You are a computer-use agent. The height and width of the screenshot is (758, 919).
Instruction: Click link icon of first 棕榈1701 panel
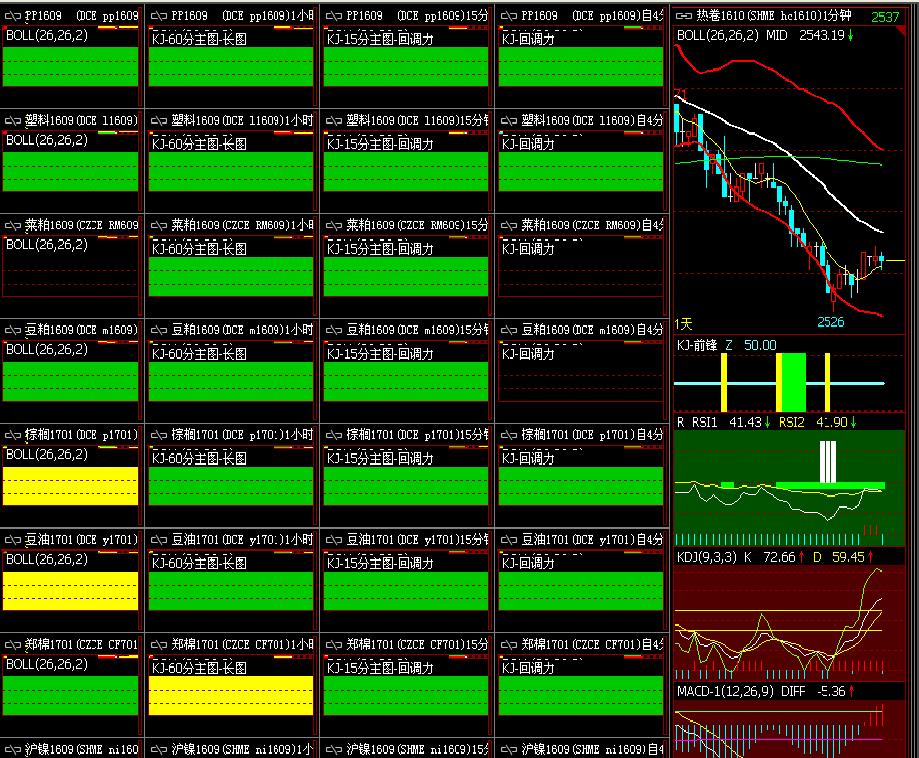pyautogui.click(x=13, y=435)
